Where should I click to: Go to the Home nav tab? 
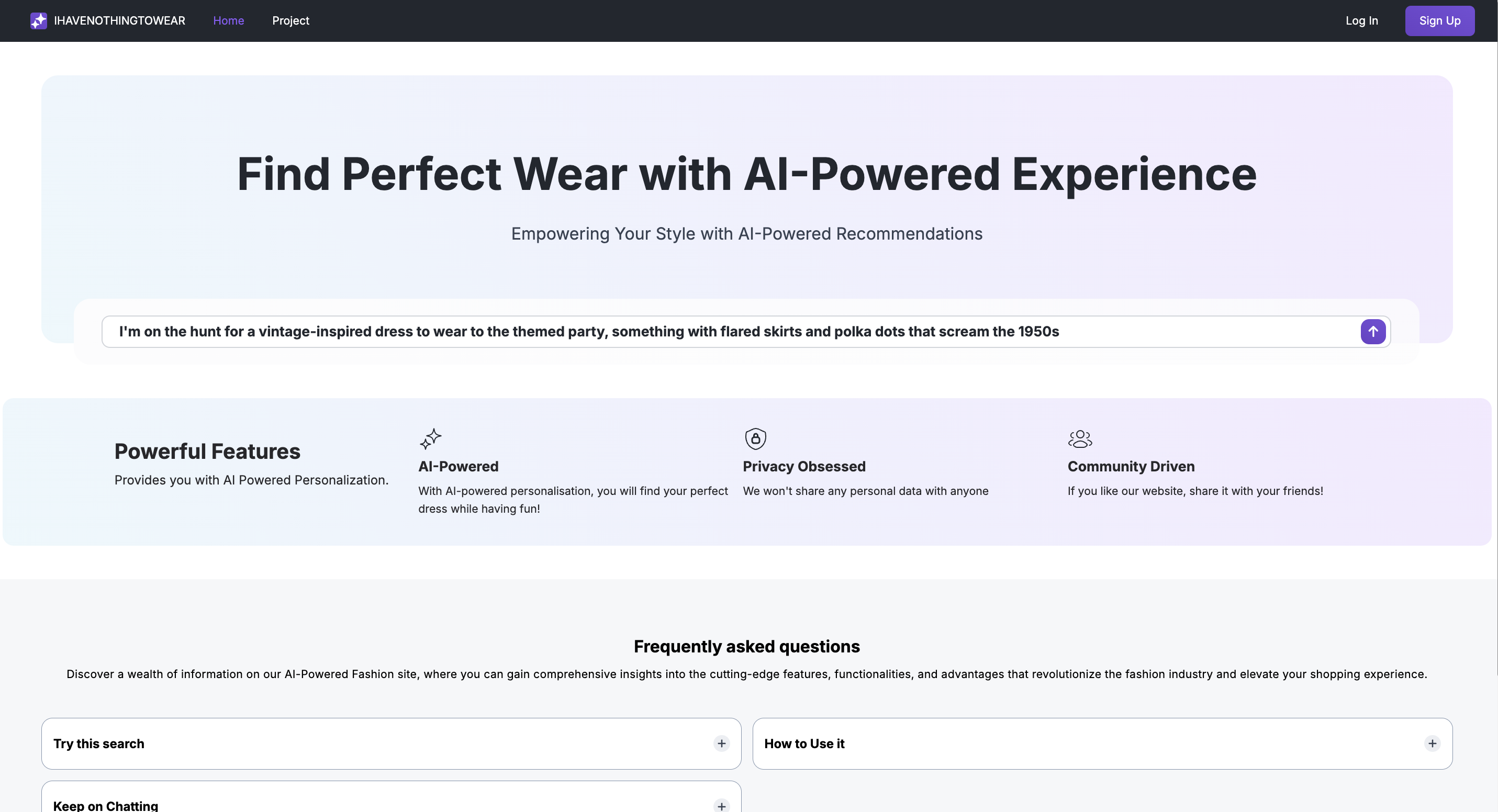(229, 21)
